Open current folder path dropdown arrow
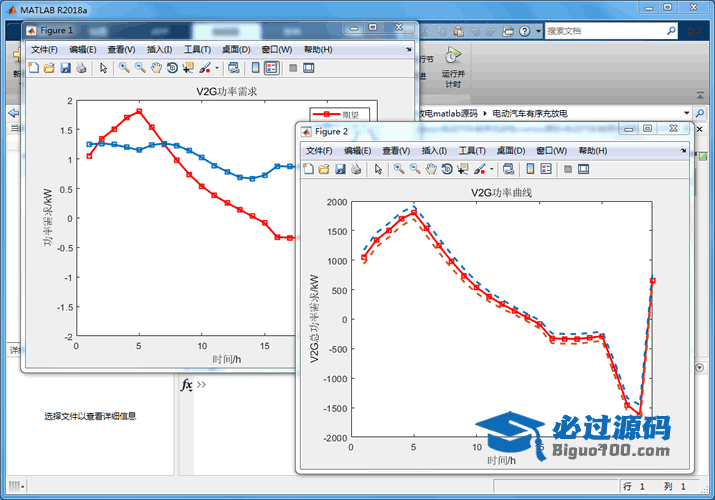 click(686, 113)
